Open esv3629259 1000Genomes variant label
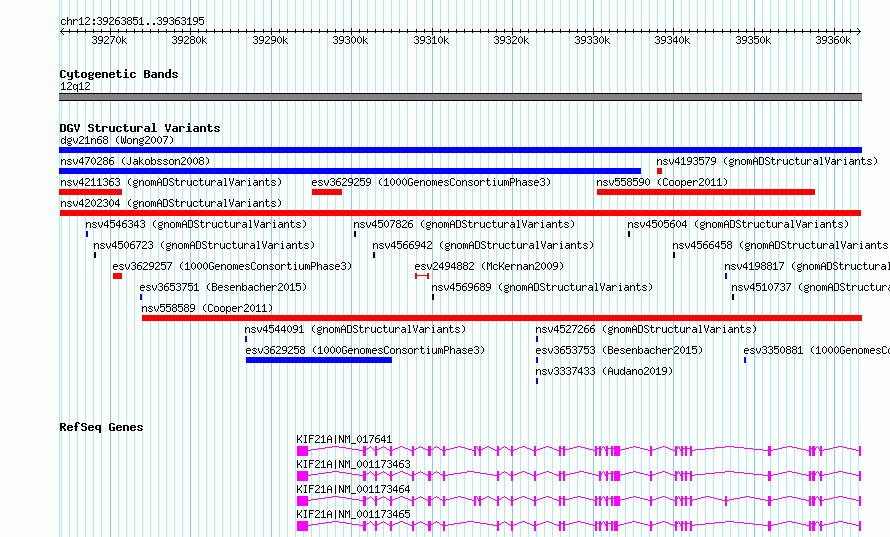 point(431,182)
